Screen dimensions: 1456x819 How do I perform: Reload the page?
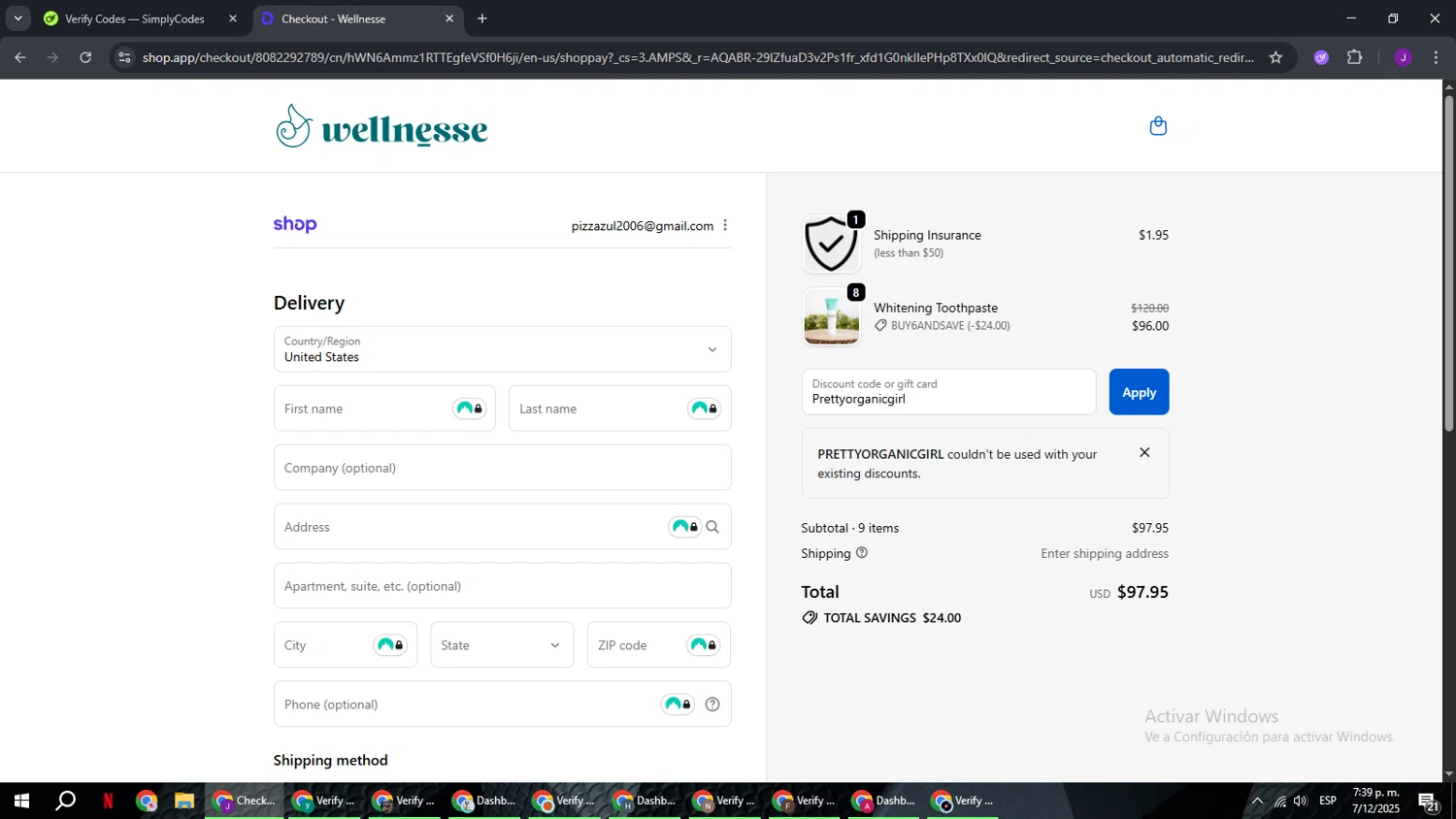pos(85,57)
